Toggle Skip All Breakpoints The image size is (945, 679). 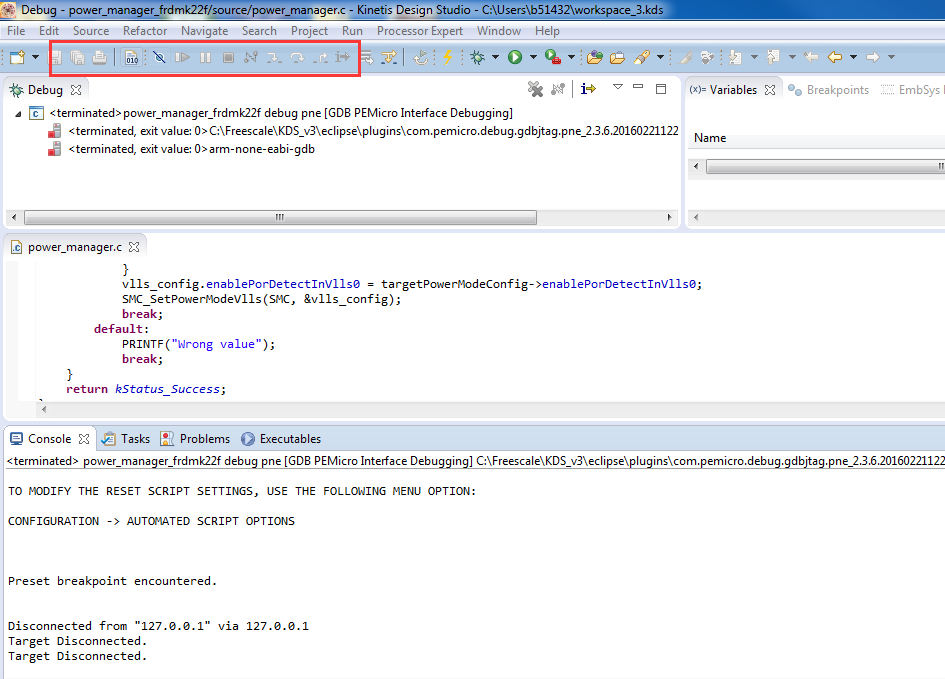tap(159, 57)
